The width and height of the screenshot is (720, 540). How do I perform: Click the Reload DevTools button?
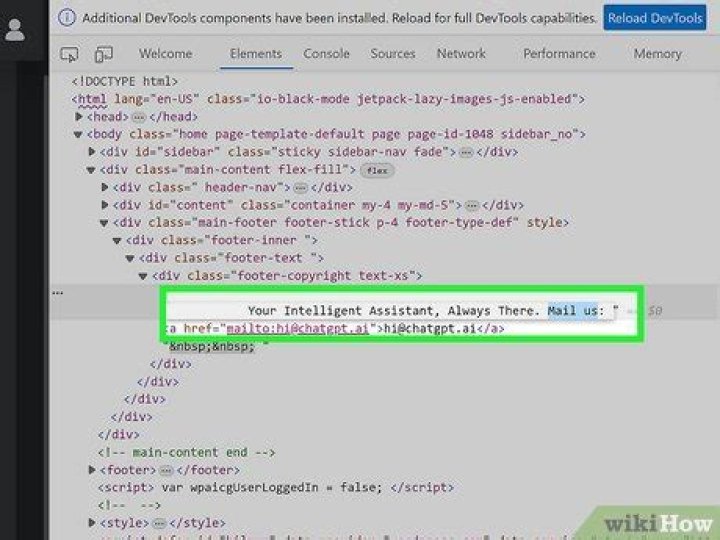(654, 18)
